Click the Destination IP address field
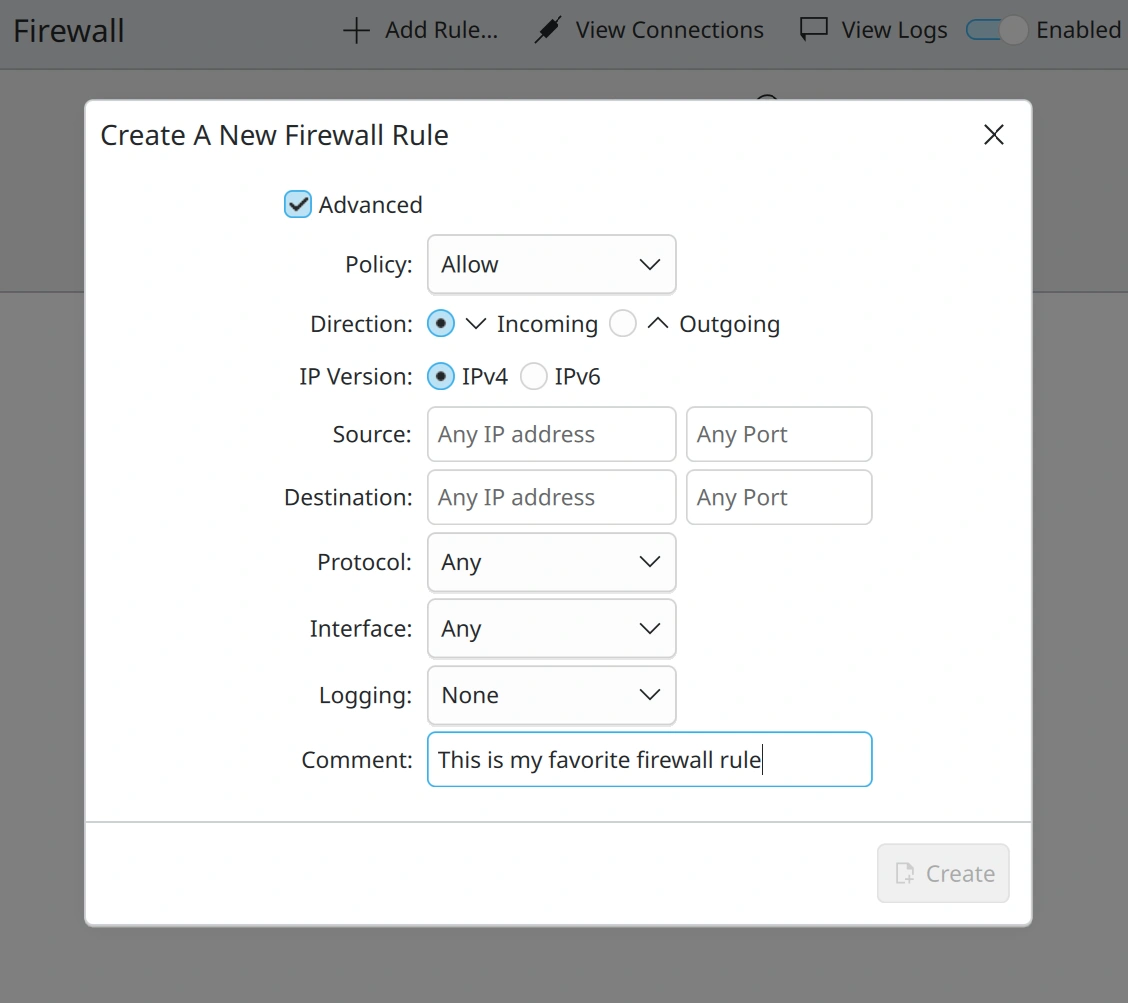The width and height of the screenshot is (1128, 1003). pyautogui.click(x=552, y=497)
